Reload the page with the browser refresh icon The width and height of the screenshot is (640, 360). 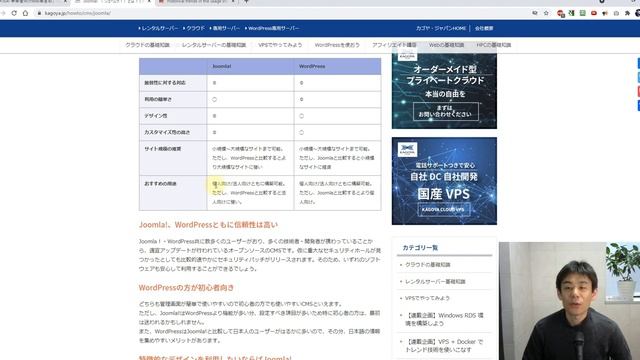point(14,13)
